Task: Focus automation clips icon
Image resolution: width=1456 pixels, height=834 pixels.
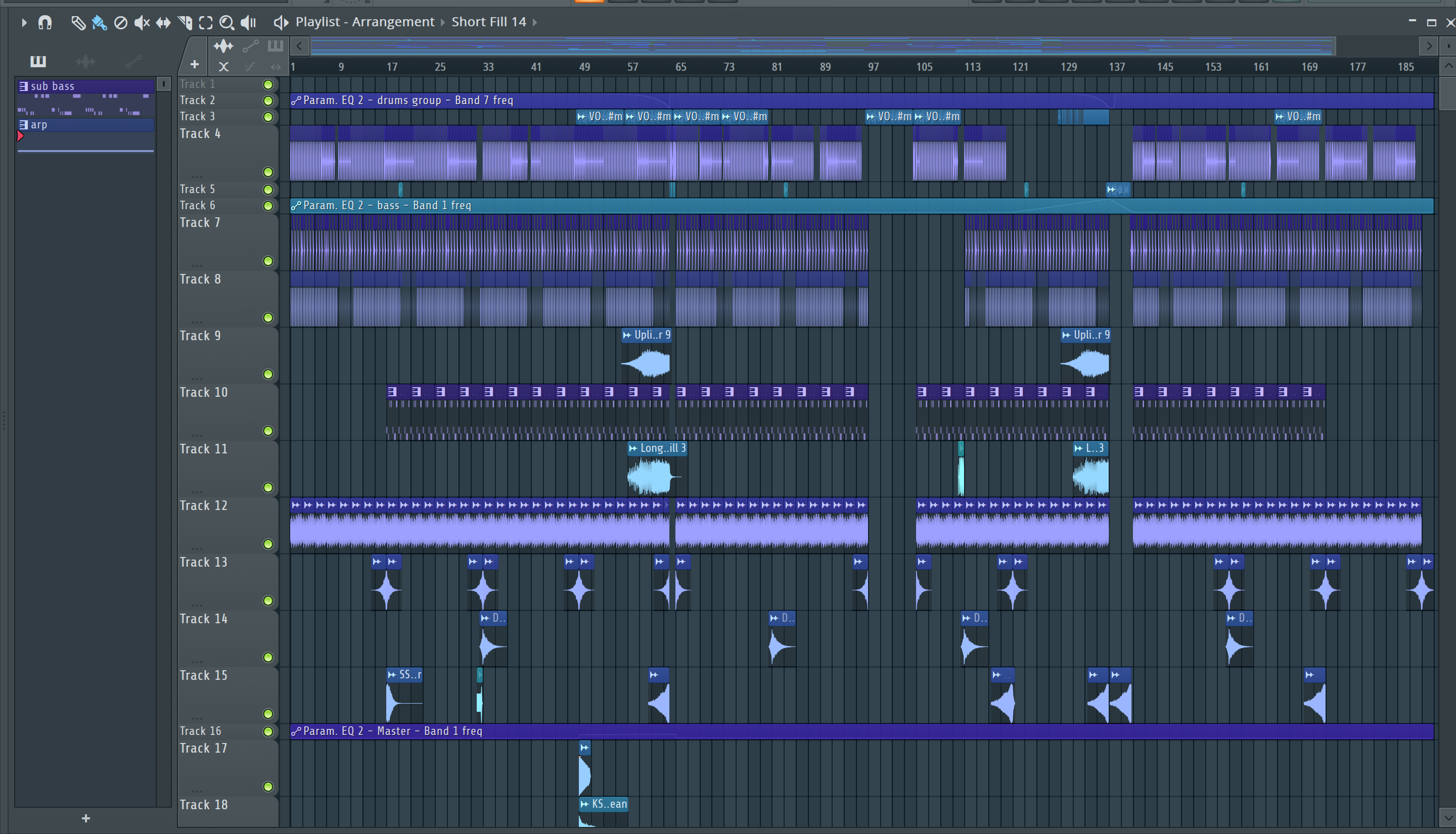Action: pos(250,46)
